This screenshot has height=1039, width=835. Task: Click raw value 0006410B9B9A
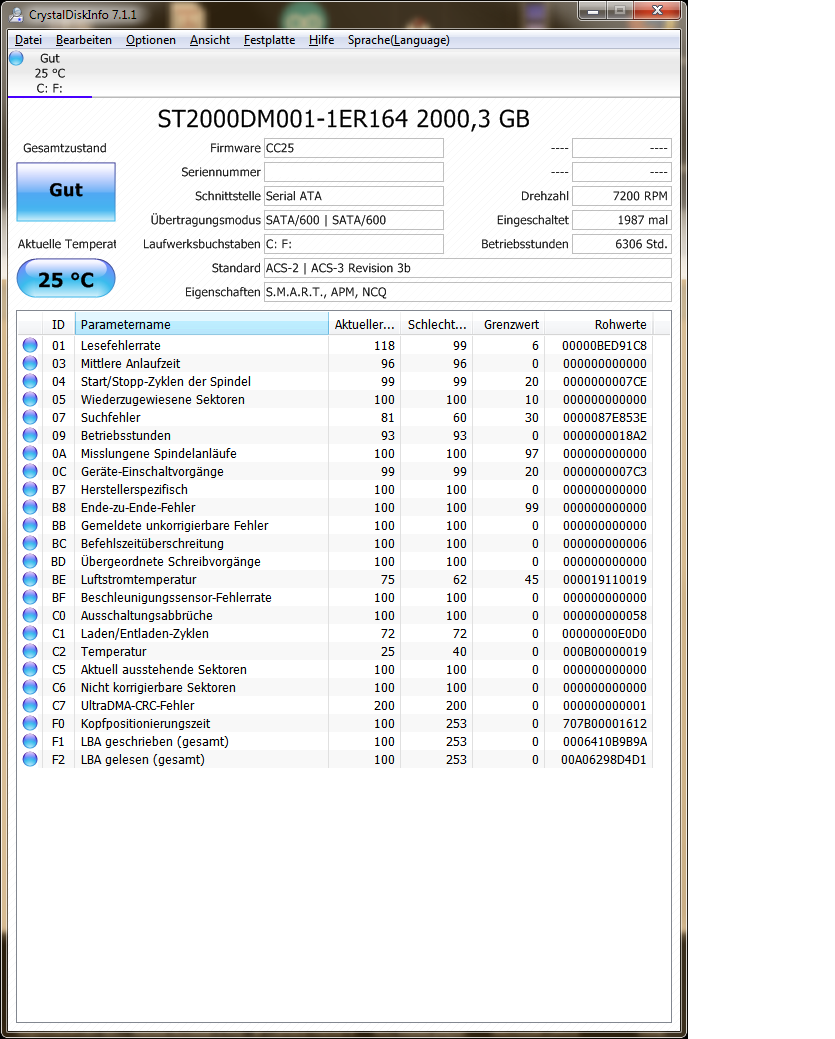pos(604,741)
